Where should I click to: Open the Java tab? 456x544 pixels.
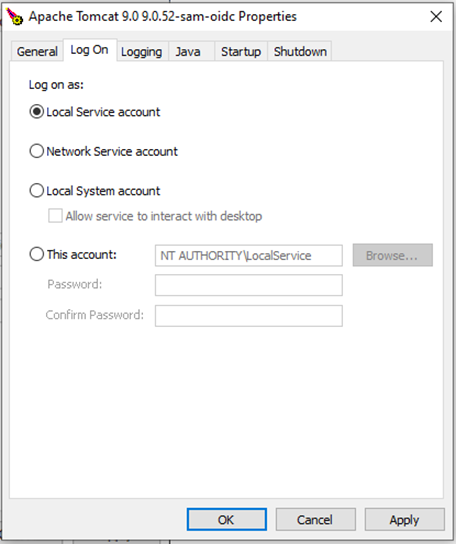coord(188,51)
